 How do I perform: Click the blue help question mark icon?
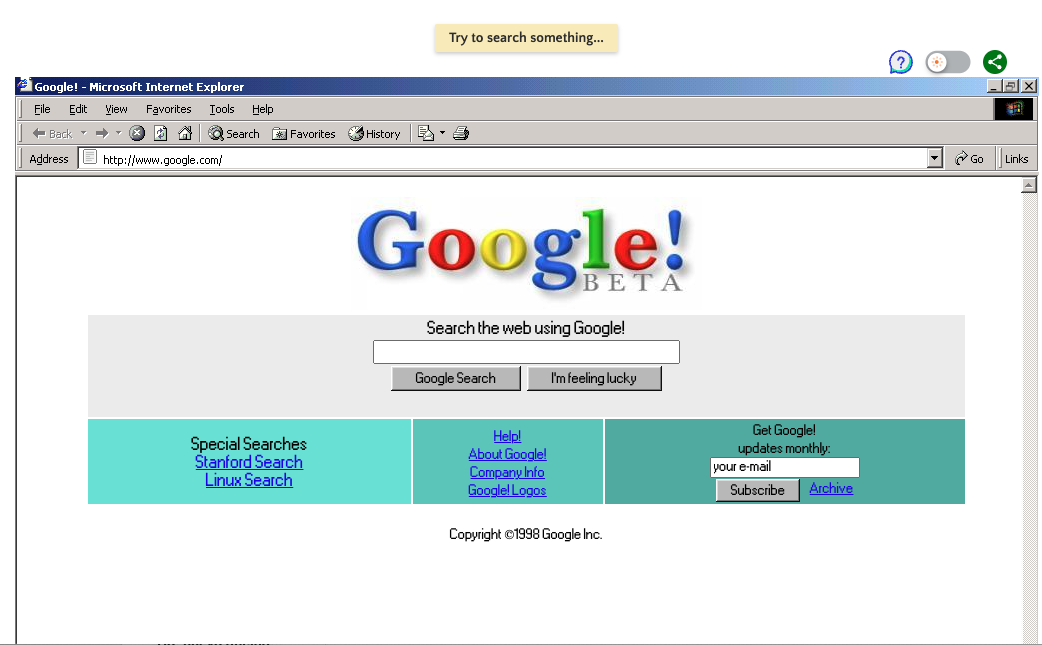click(900, 62)
